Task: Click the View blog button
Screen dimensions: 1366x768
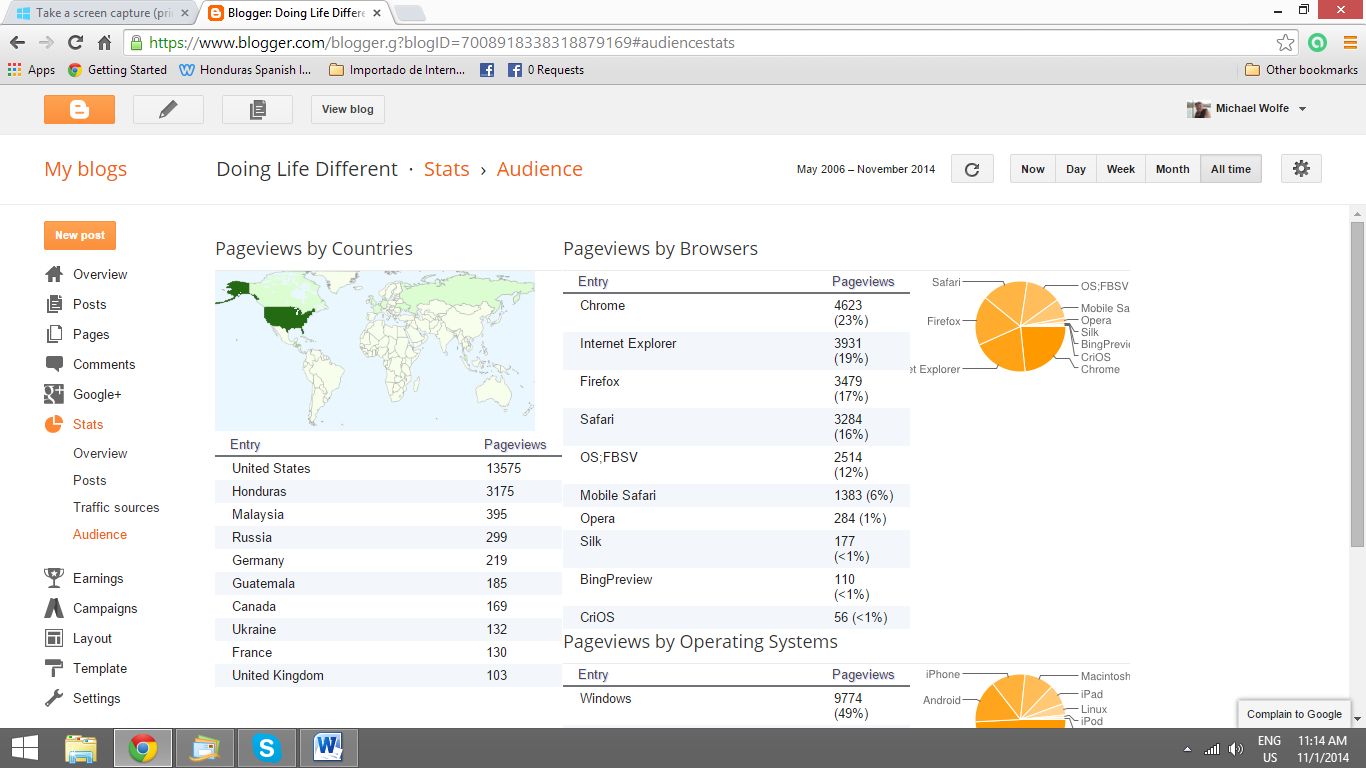Action: (x=348, y=110)
